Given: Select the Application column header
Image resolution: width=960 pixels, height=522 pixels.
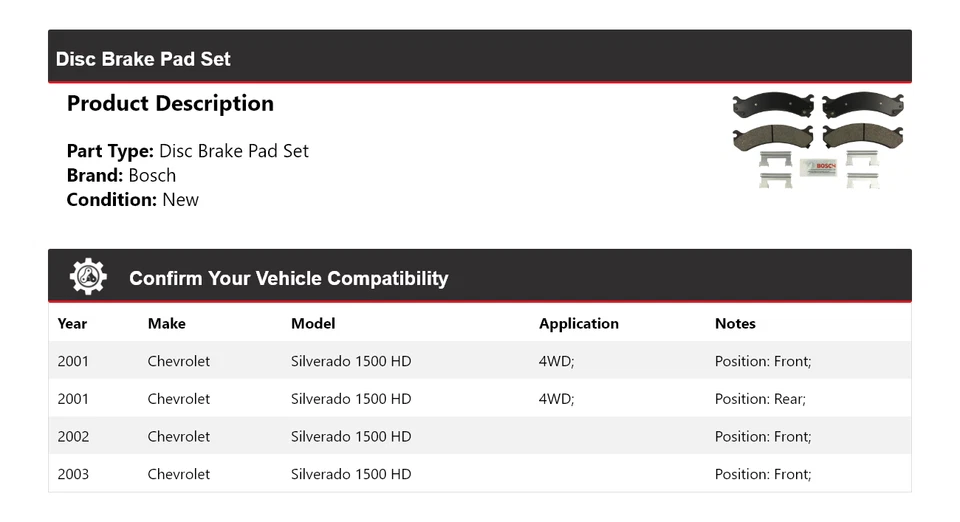Looking at the screenshot, I should 579,323.
